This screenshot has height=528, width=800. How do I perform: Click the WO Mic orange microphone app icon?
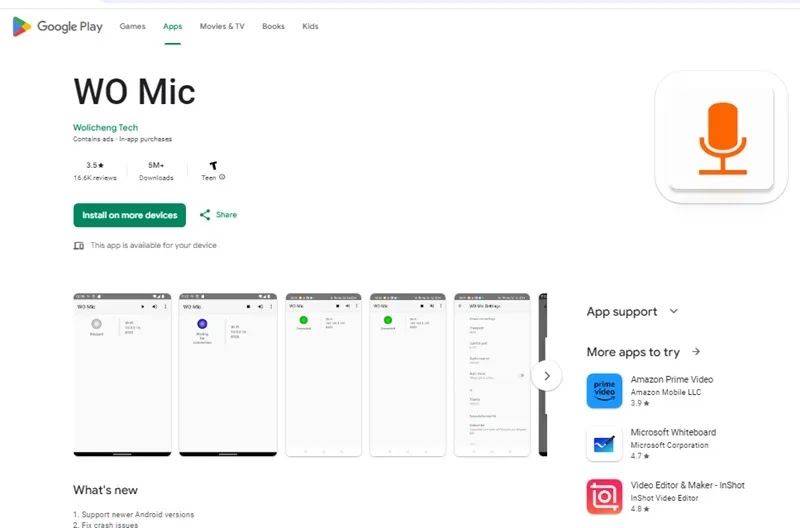coord(721,138)
